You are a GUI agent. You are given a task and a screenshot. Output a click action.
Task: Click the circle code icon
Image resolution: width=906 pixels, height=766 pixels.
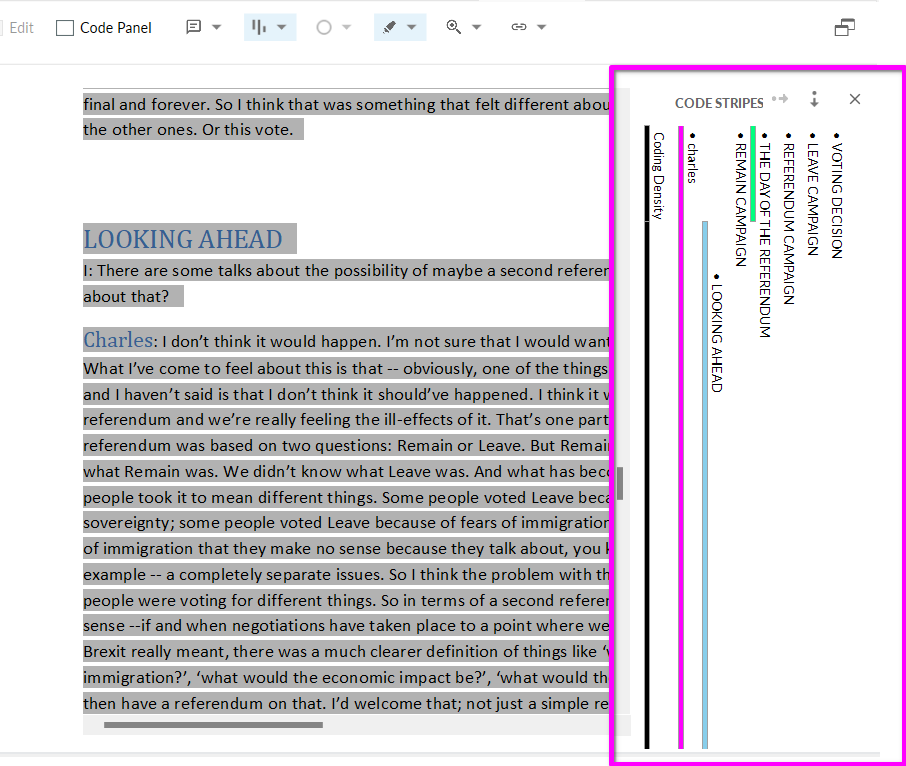pos(323,28)
